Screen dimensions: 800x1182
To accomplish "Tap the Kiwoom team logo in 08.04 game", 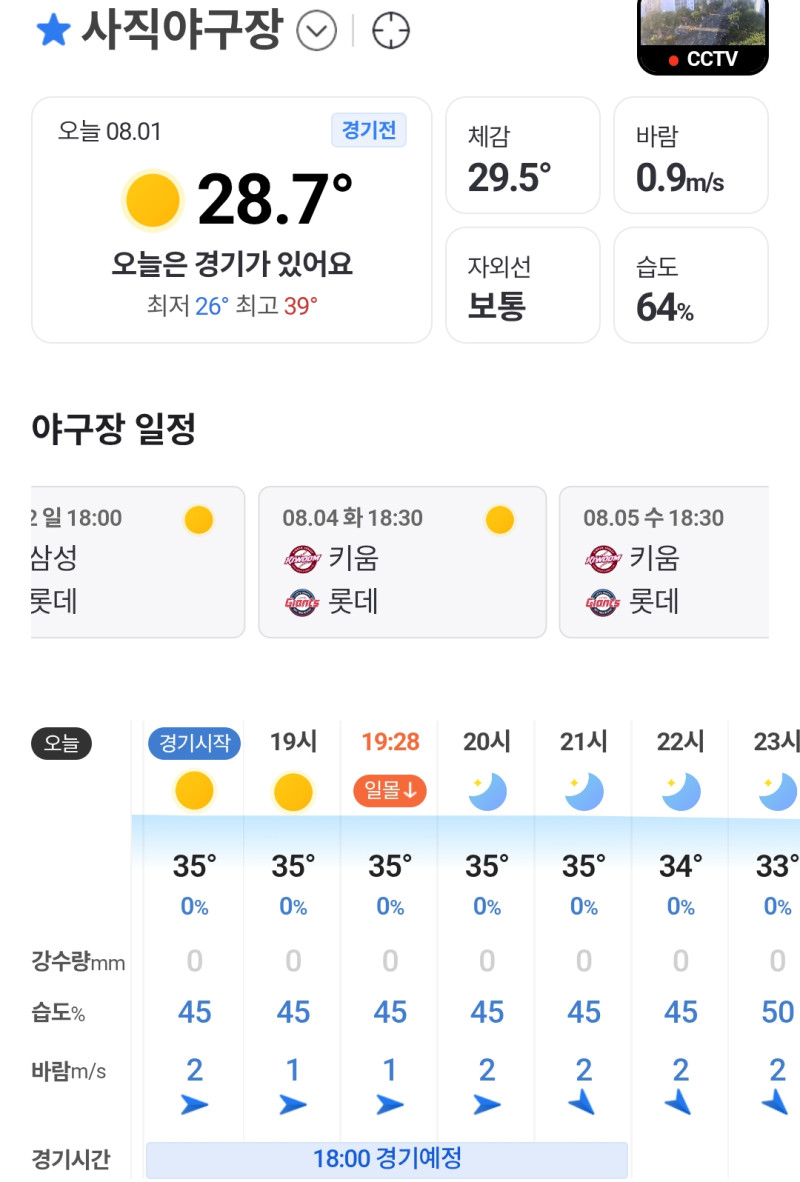I will pos(302,559).
